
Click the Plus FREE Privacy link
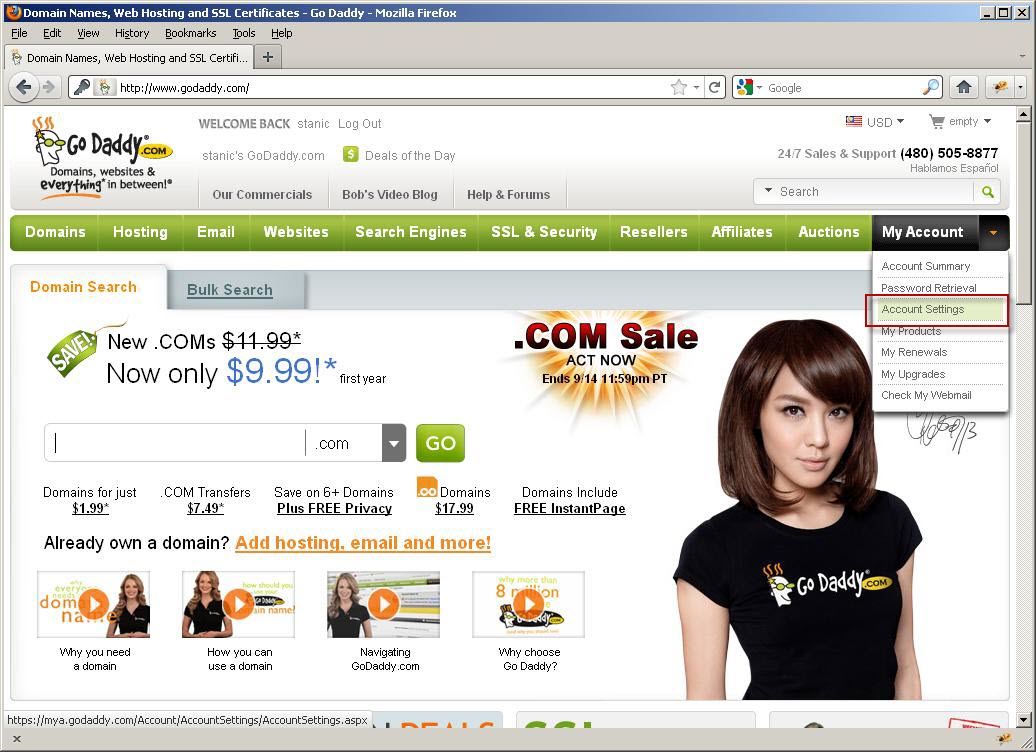click(334, 508)
